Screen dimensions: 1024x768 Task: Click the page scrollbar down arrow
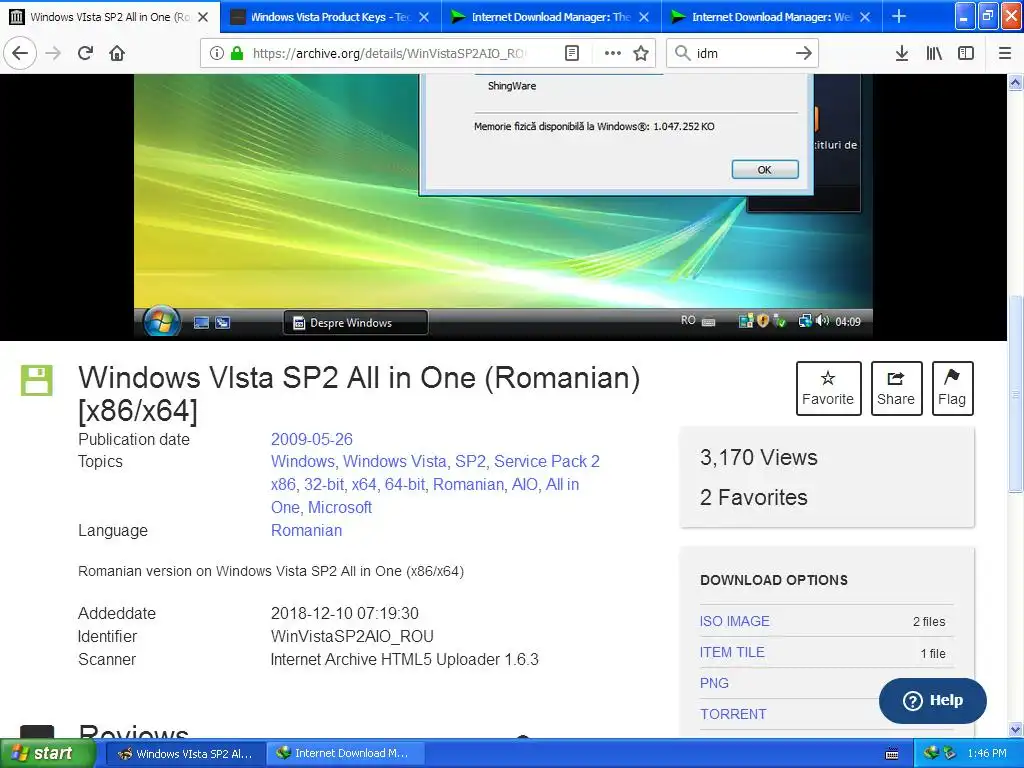[x=1015, y=729]
